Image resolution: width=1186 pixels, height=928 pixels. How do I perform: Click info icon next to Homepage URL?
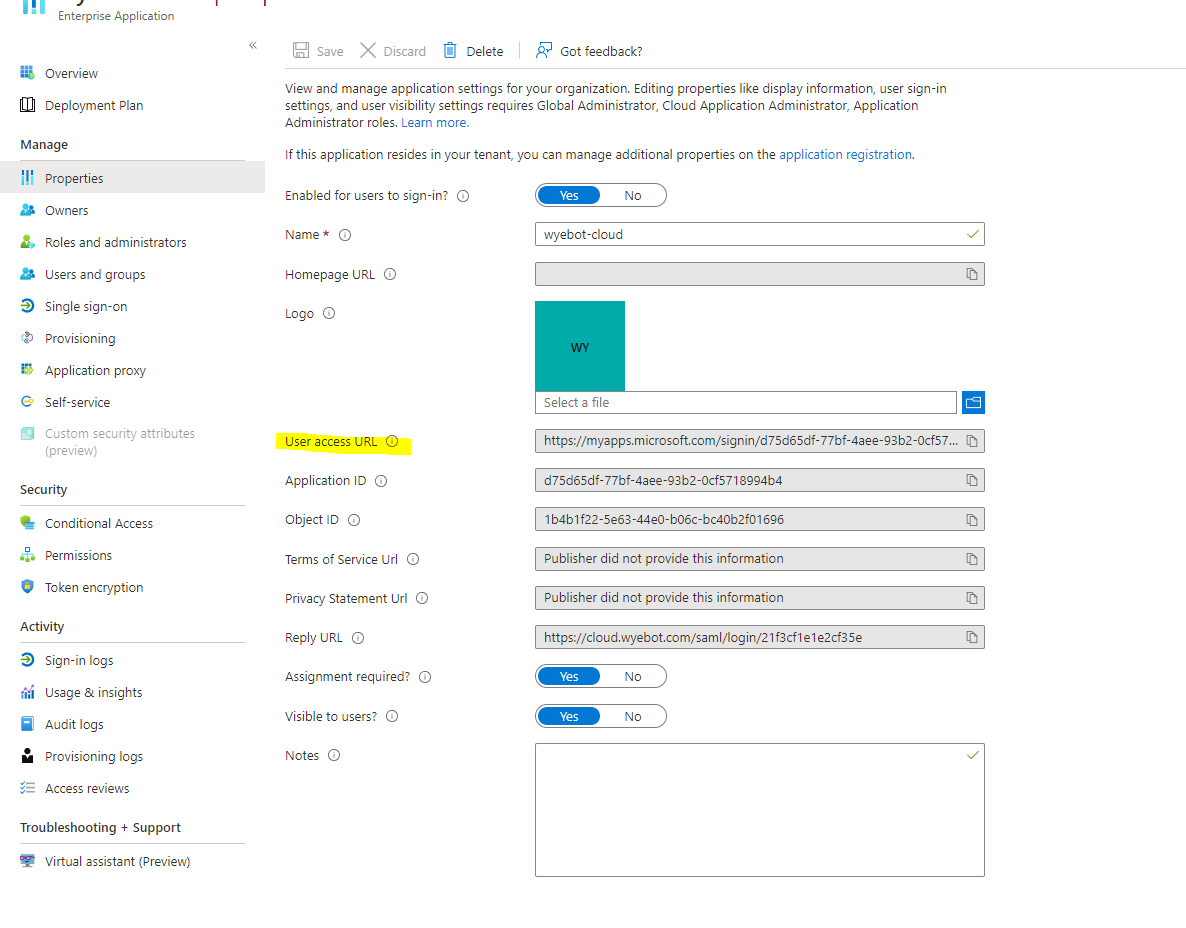coord(390,275)
